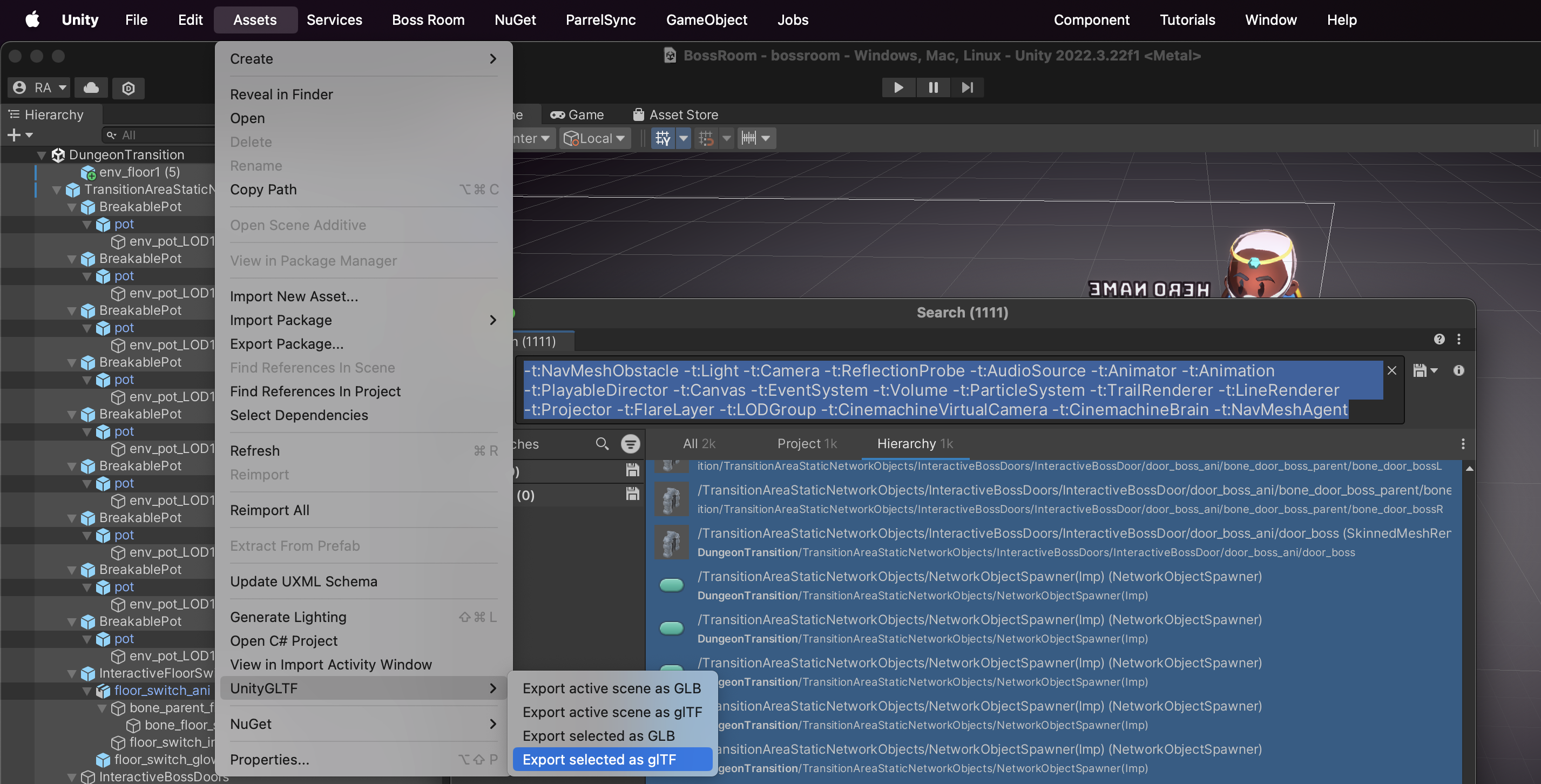Click the saved searches magnifier icon
Screen dimensions: 1541x784
coord(602,444)
